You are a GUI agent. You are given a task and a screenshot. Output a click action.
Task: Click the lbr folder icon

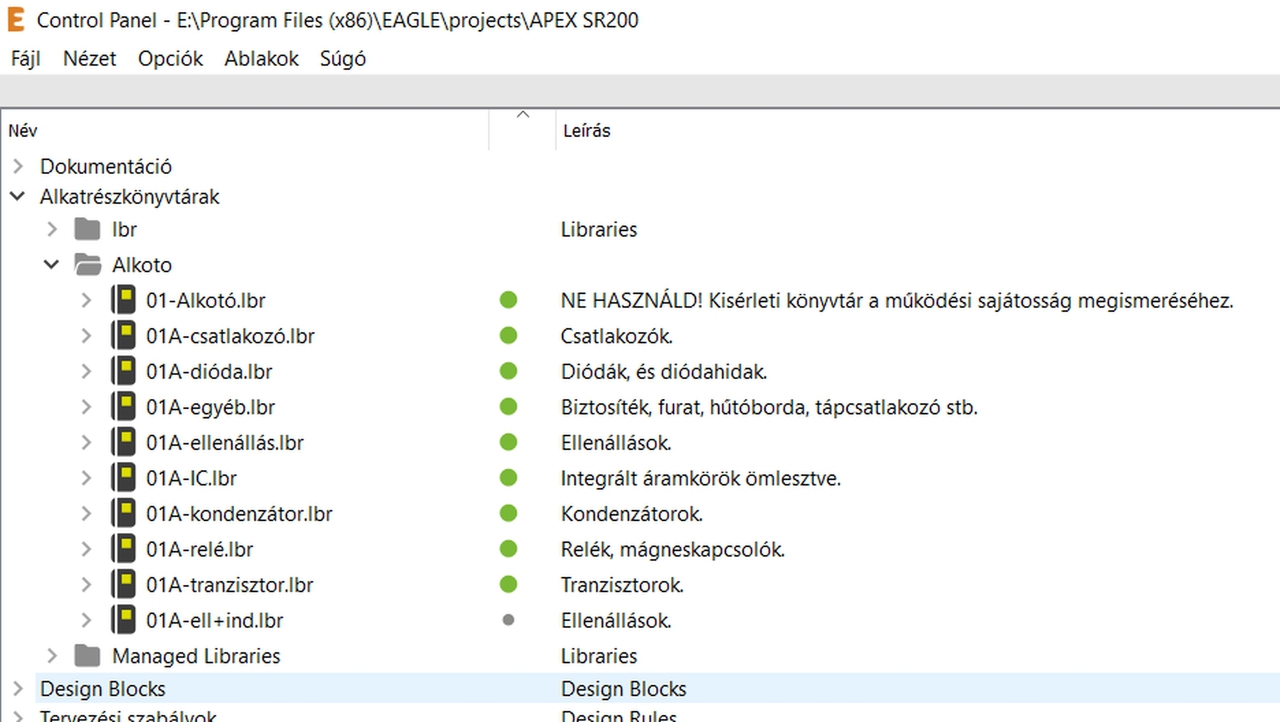pos(88,229)
